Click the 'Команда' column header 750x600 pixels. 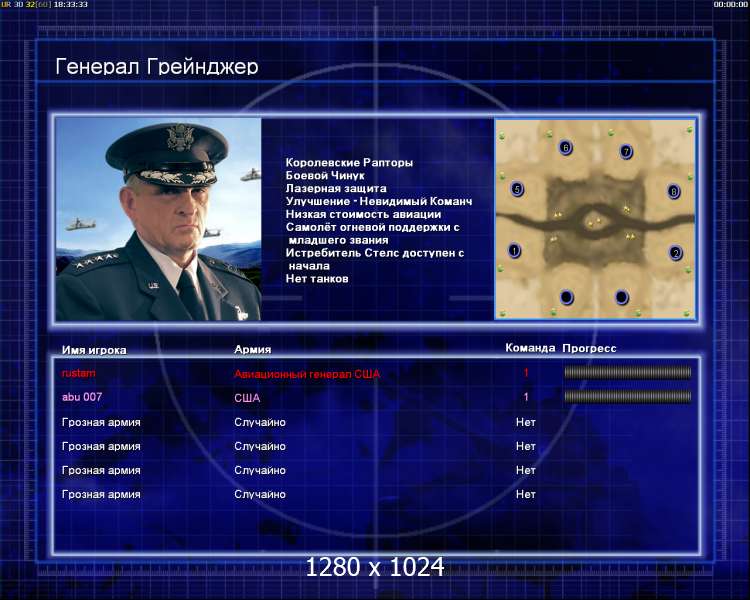[x=530, y=348]
